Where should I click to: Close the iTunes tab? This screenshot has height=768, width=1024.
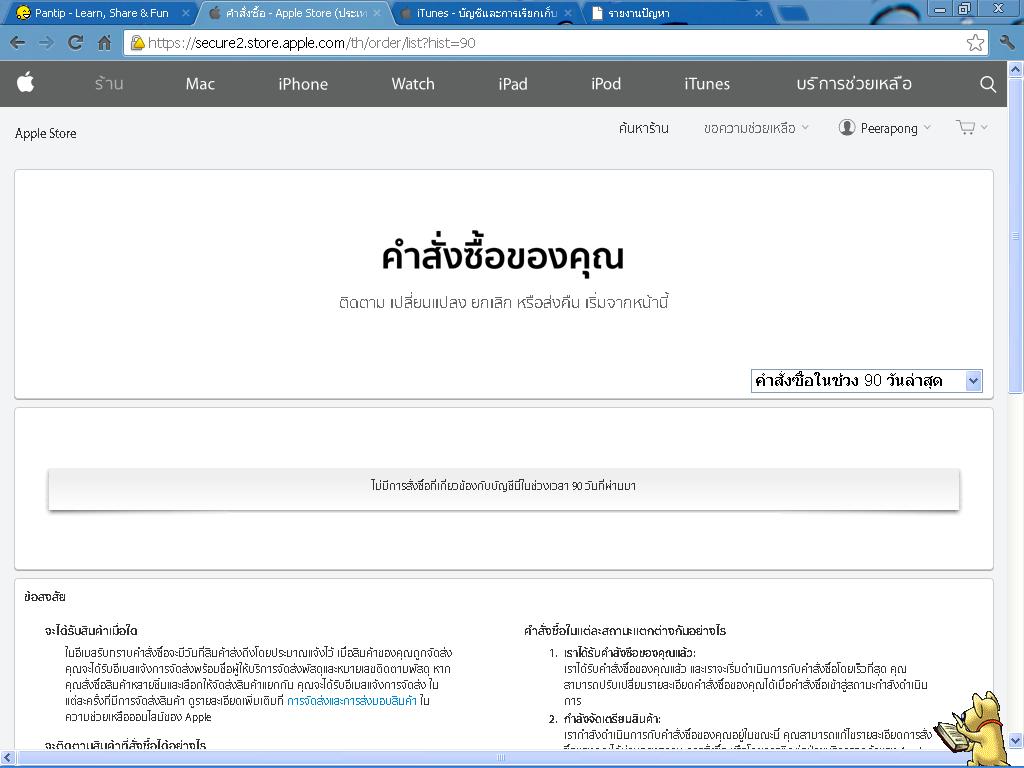tap(568, 12)
